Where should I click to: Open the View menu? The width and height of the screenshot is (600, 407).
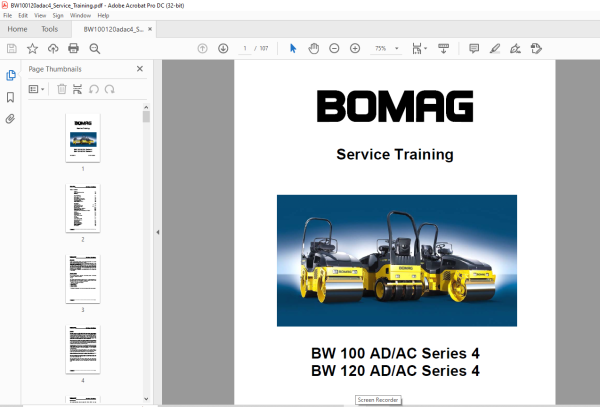pyautogui.click(x=40, y=16)
